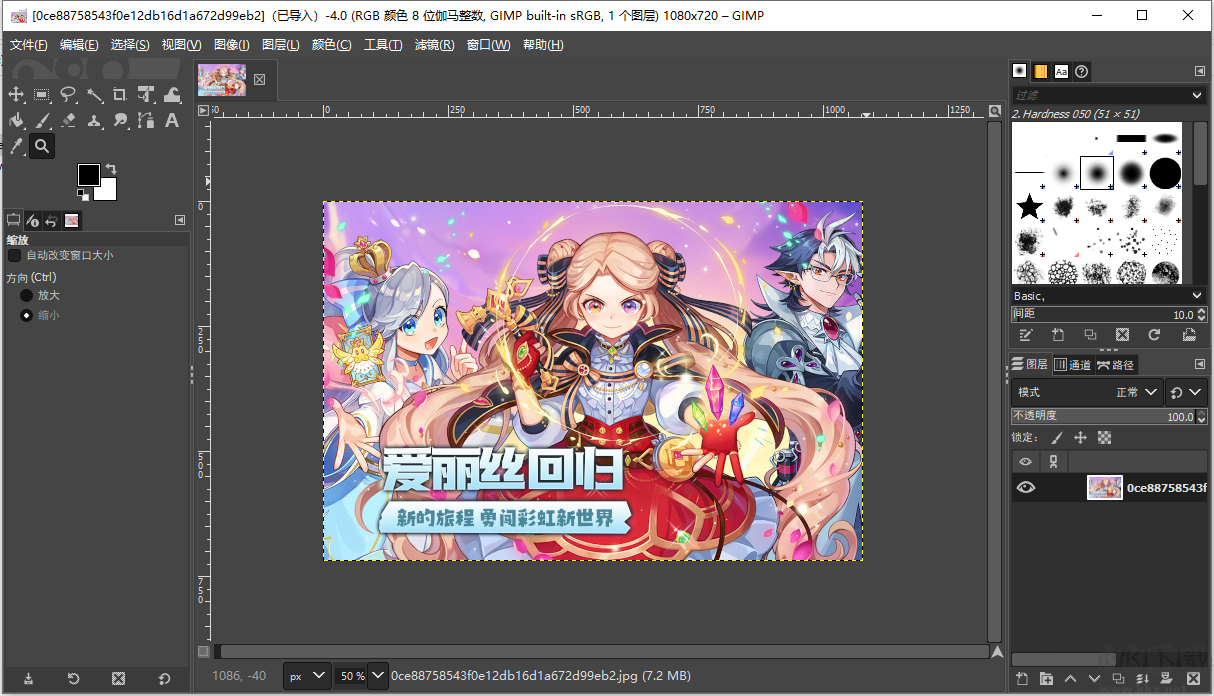This screenshot has width=1214, height=696.
Task: Select the Move tool in the toolbox
Action: point(15,95)
